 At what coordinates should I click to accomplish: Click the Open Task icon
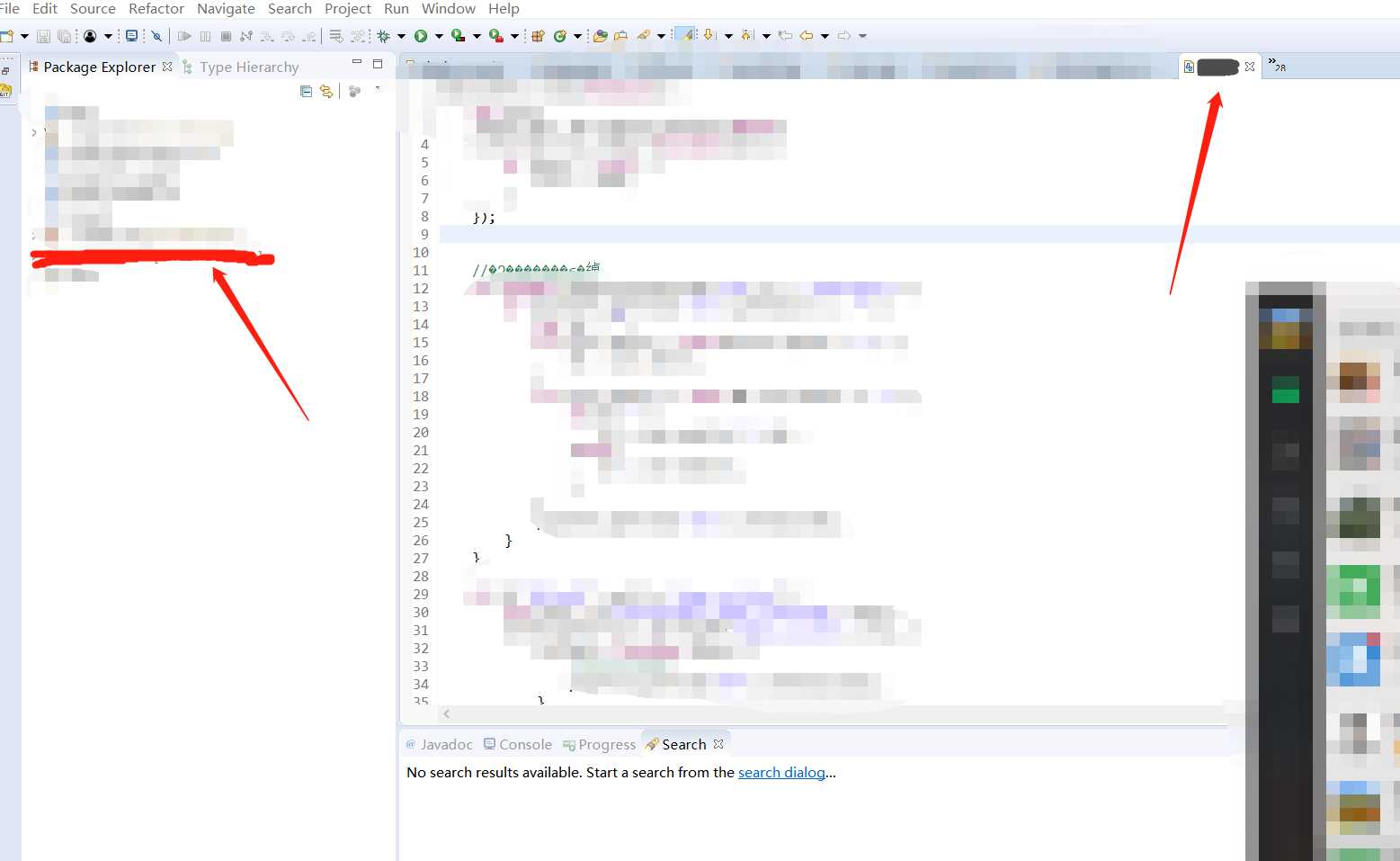(x=620, y=36)
